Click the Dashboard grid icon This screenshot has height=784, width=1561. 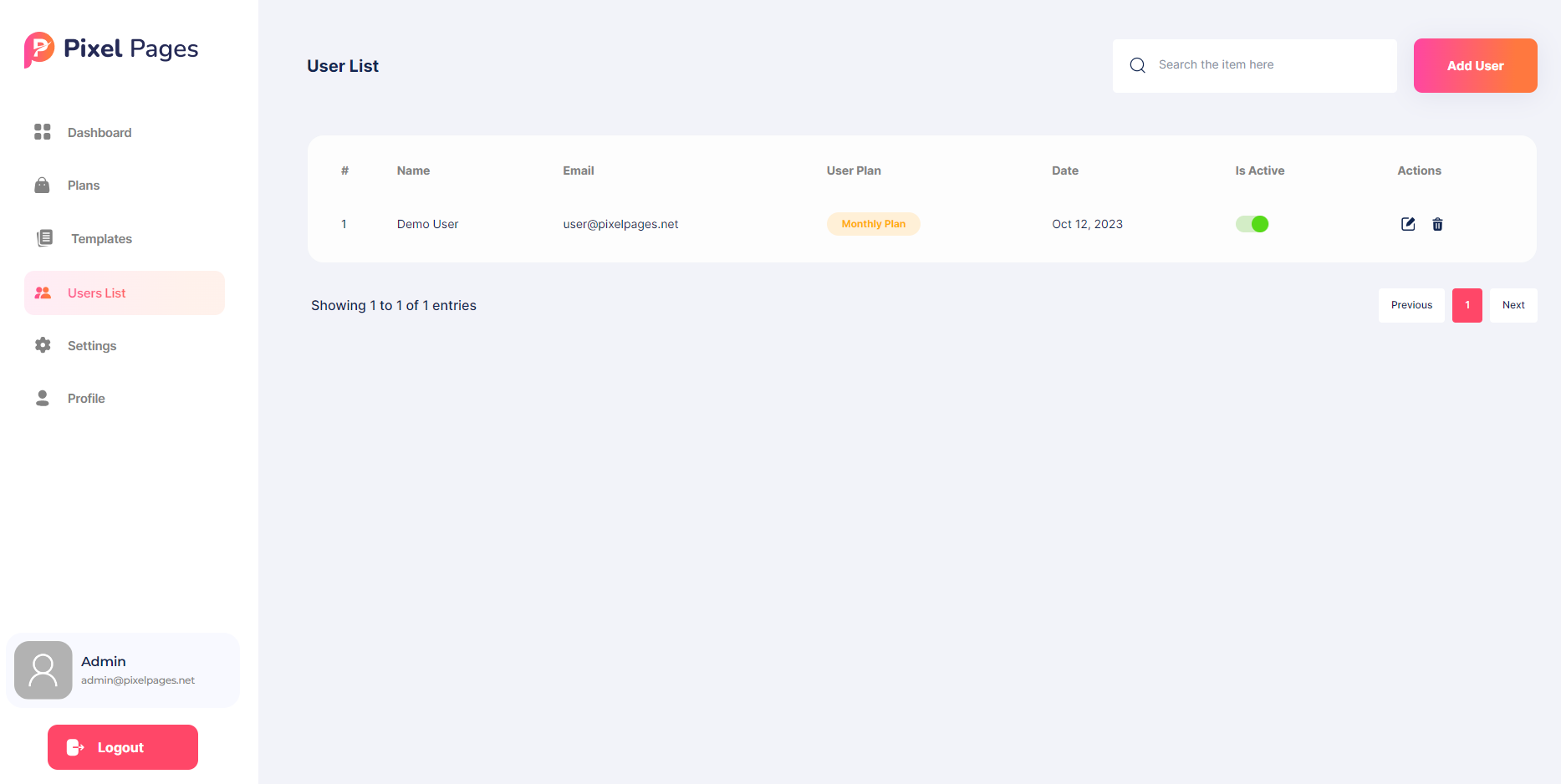pos(43,132)
